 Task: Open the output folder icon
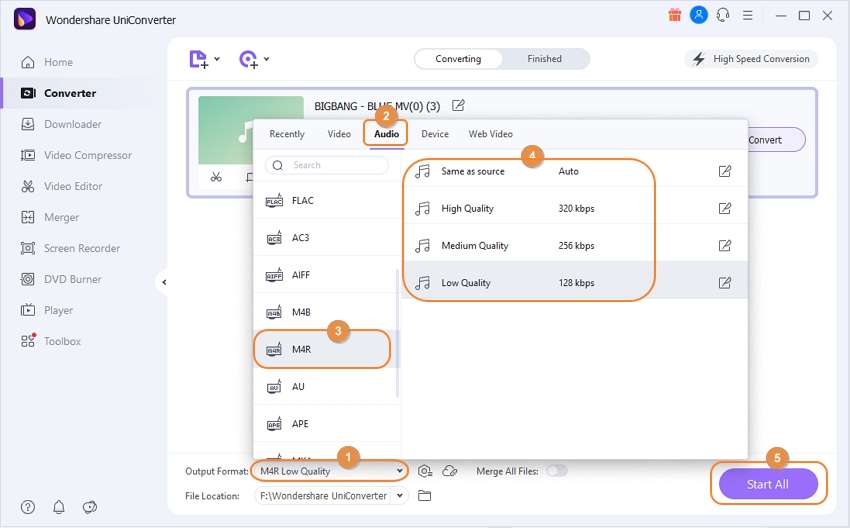tap(424, 495)
